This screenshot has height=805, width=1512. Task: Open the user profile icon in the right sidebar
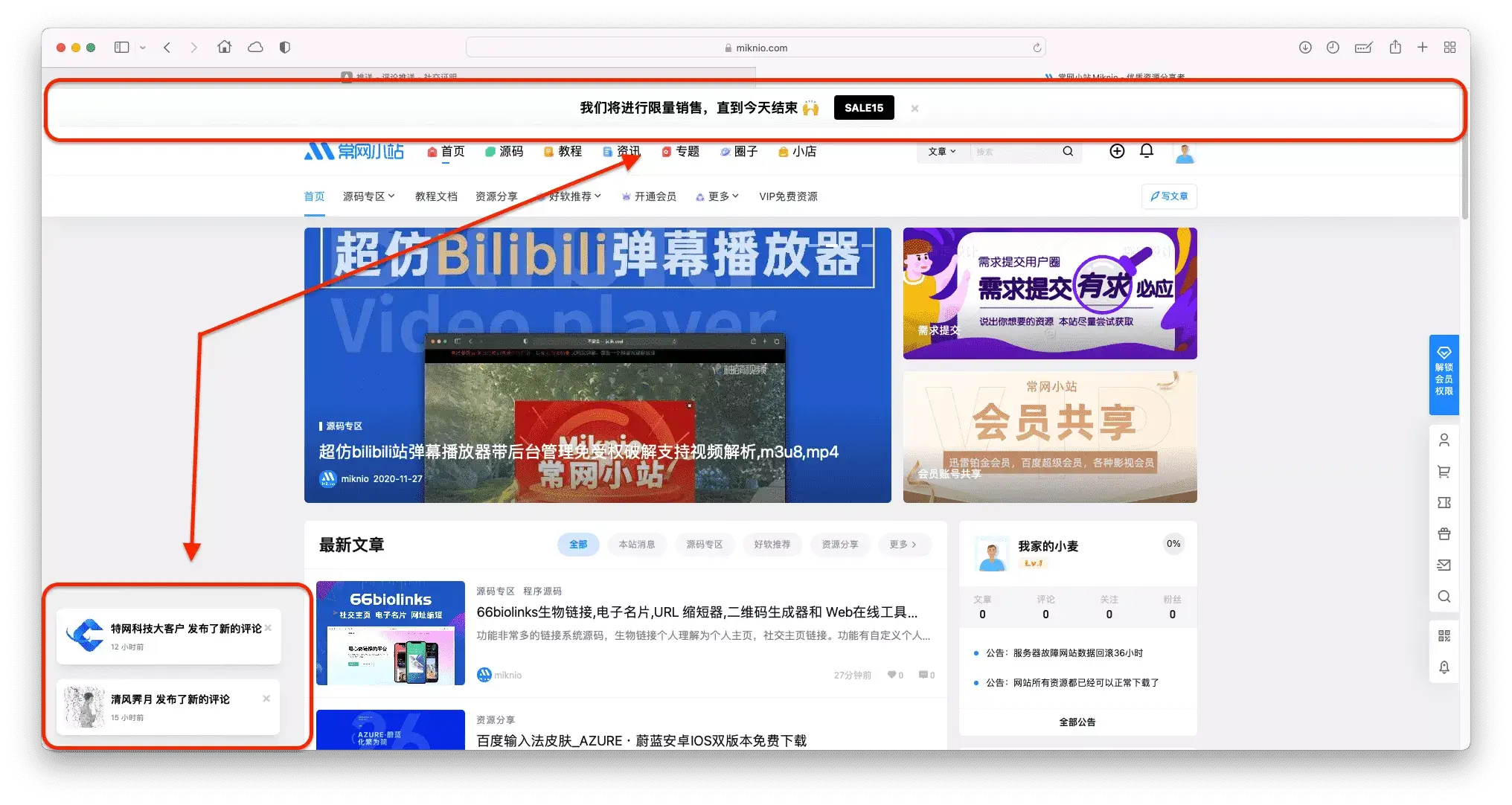click(x=1444, y=440)
